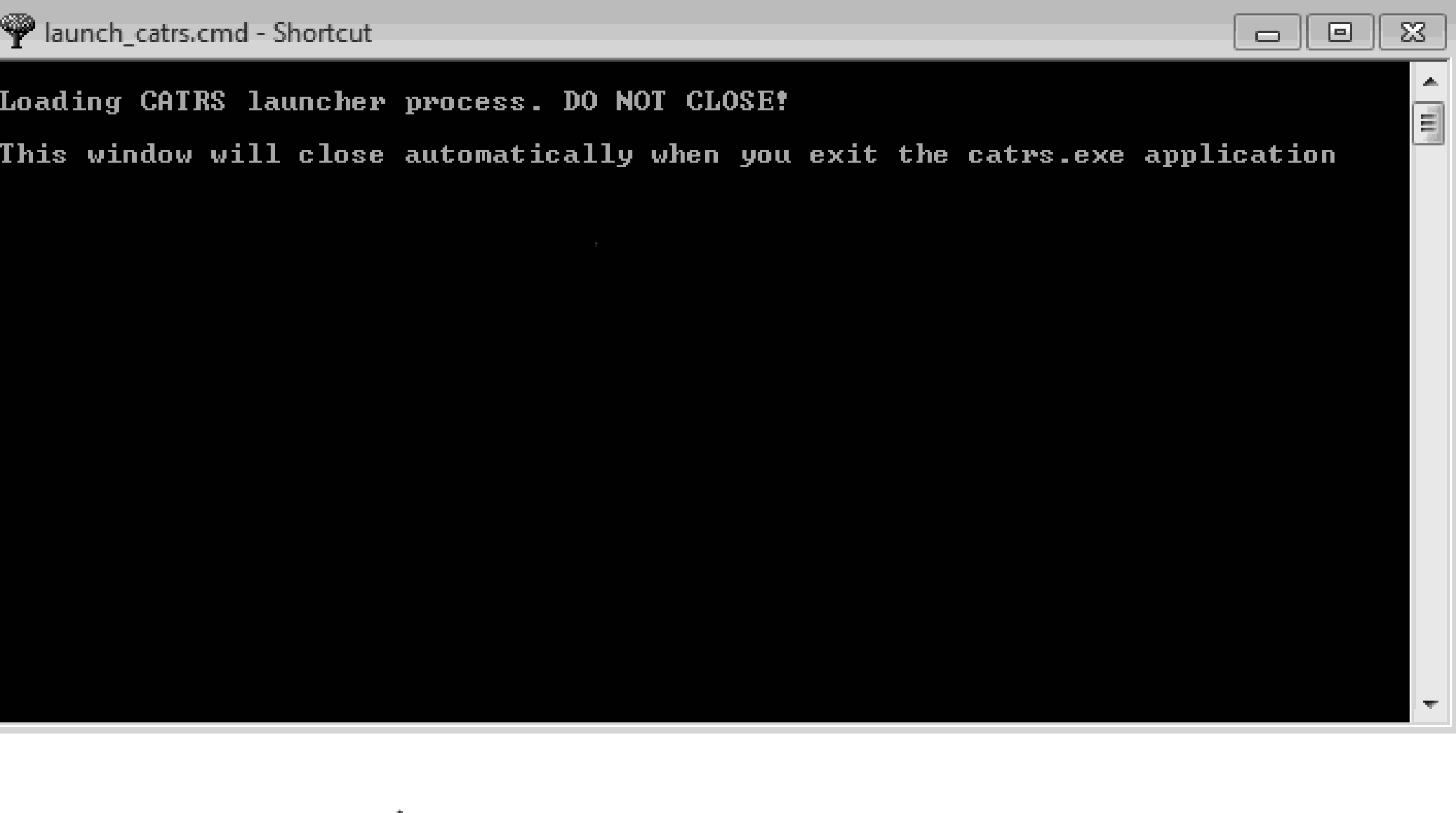
Task: Click the word 'CATRS' in the first line
Action: coord(183,101)
